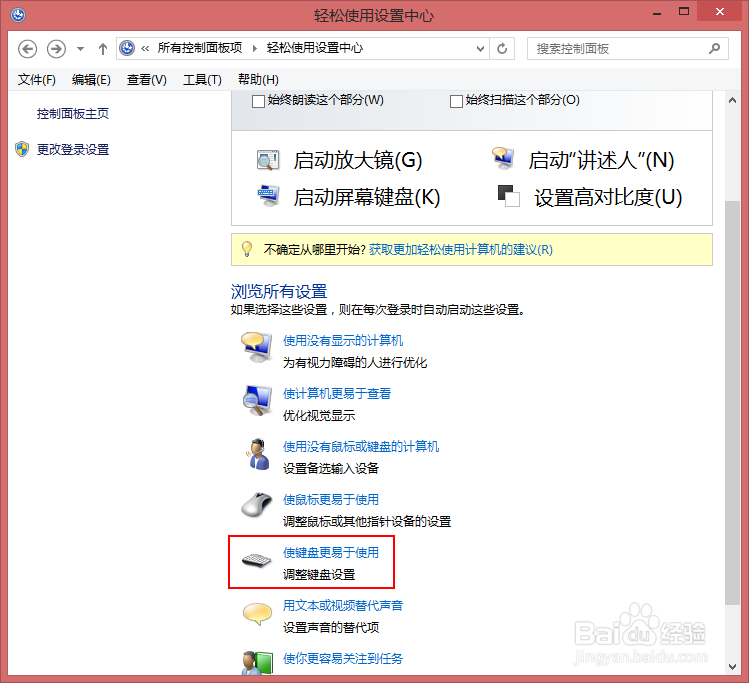749x683 pixels.
Task: Click the Back navigation arrow
Action: [x=27, y=49]
